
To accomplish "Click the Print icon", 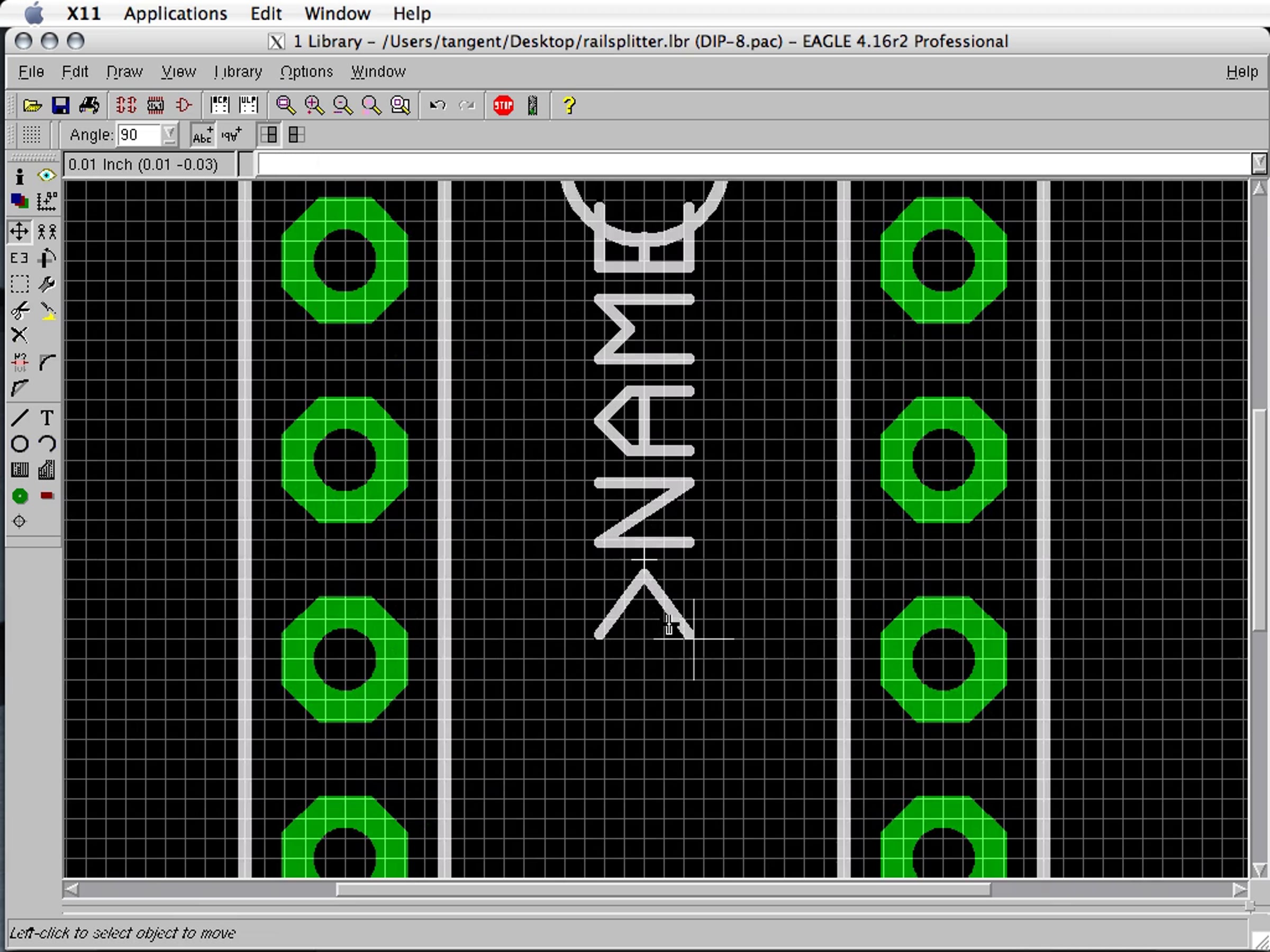I will (89, 106).
